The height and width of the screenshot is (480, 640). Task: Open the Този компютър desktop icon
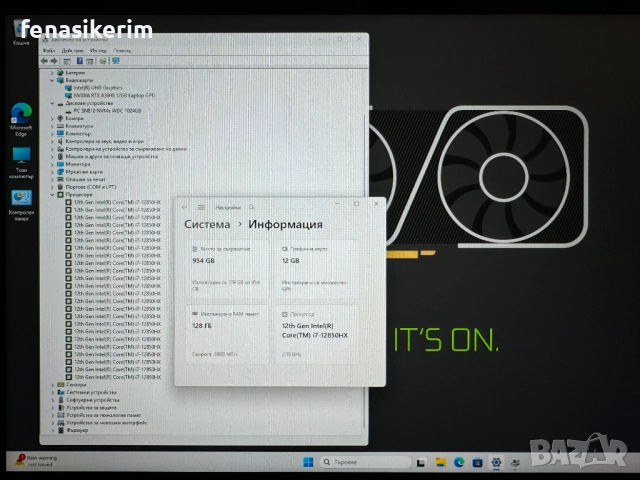coord(21,163)
